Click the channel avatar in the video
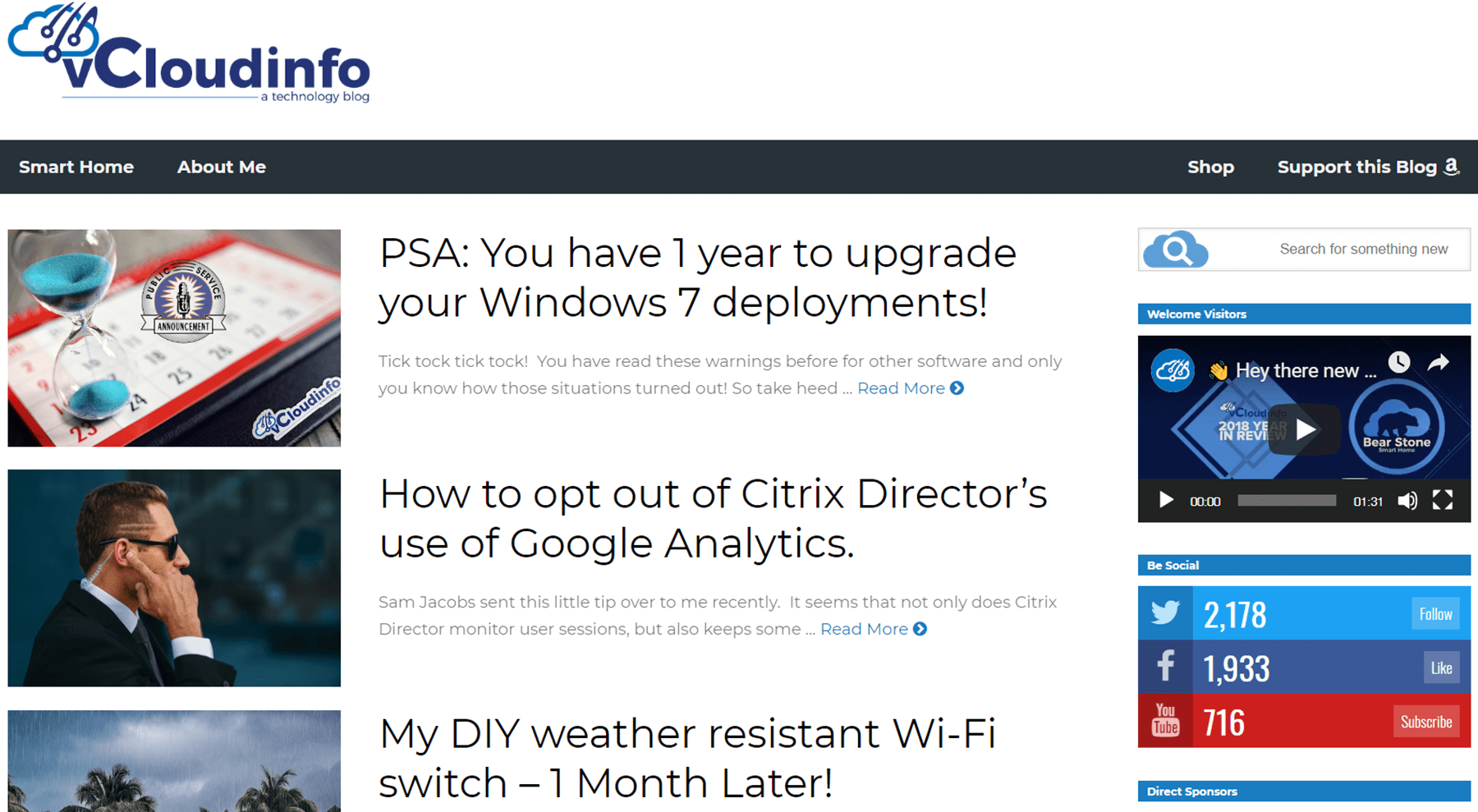Screen dimensions: 1478x812 click(x=1173, y=370)
